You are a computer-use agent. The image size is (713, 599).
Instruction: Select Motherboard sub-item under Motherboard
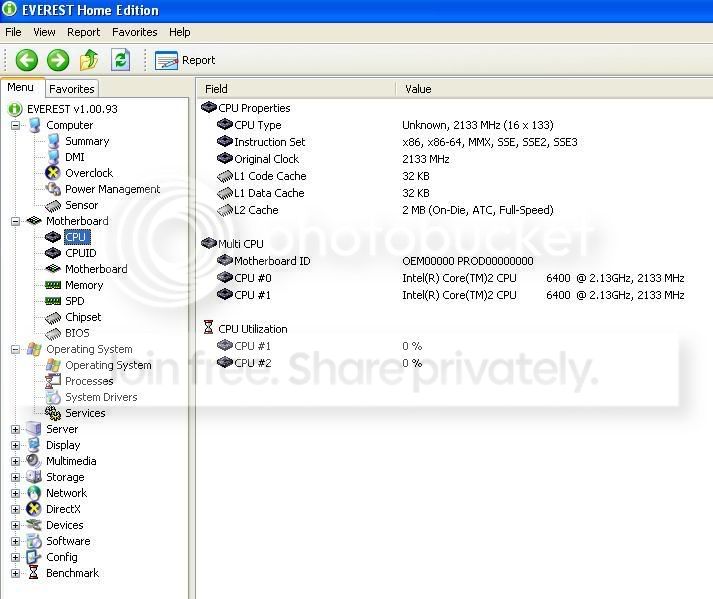coord(96,269)
